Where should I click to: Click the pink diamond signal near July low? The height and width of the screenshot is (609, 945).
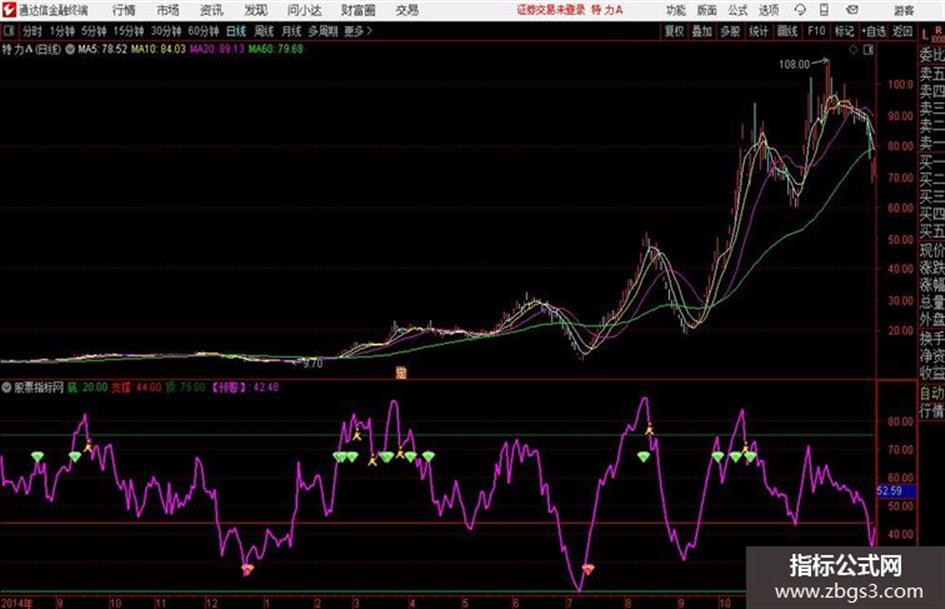click(588, 569)
